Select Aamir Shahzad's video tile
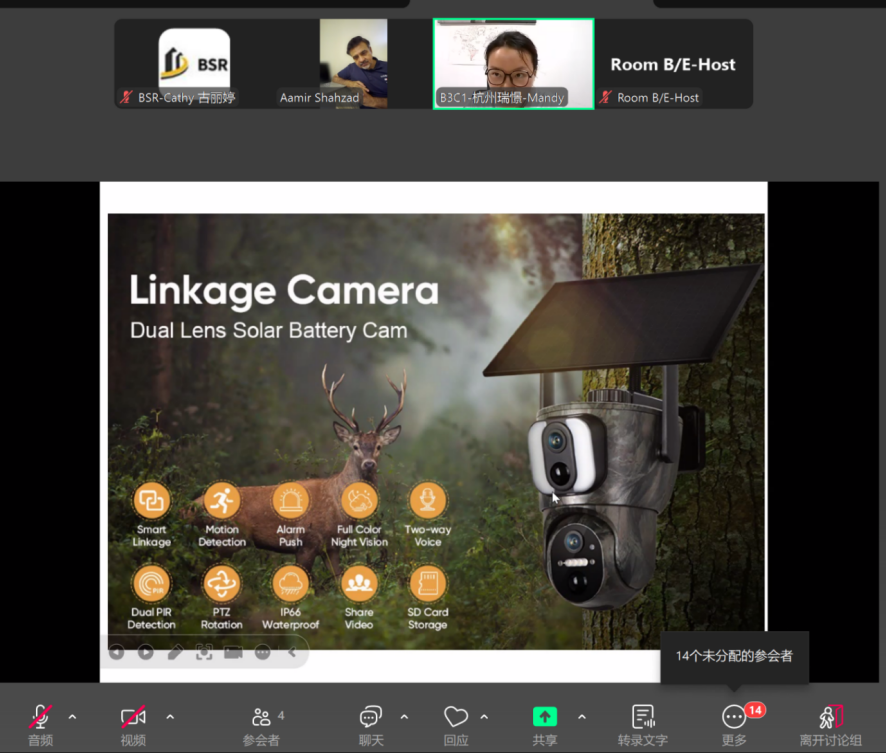886x753 pixels. pyautogui.click(x=354, y=64)
